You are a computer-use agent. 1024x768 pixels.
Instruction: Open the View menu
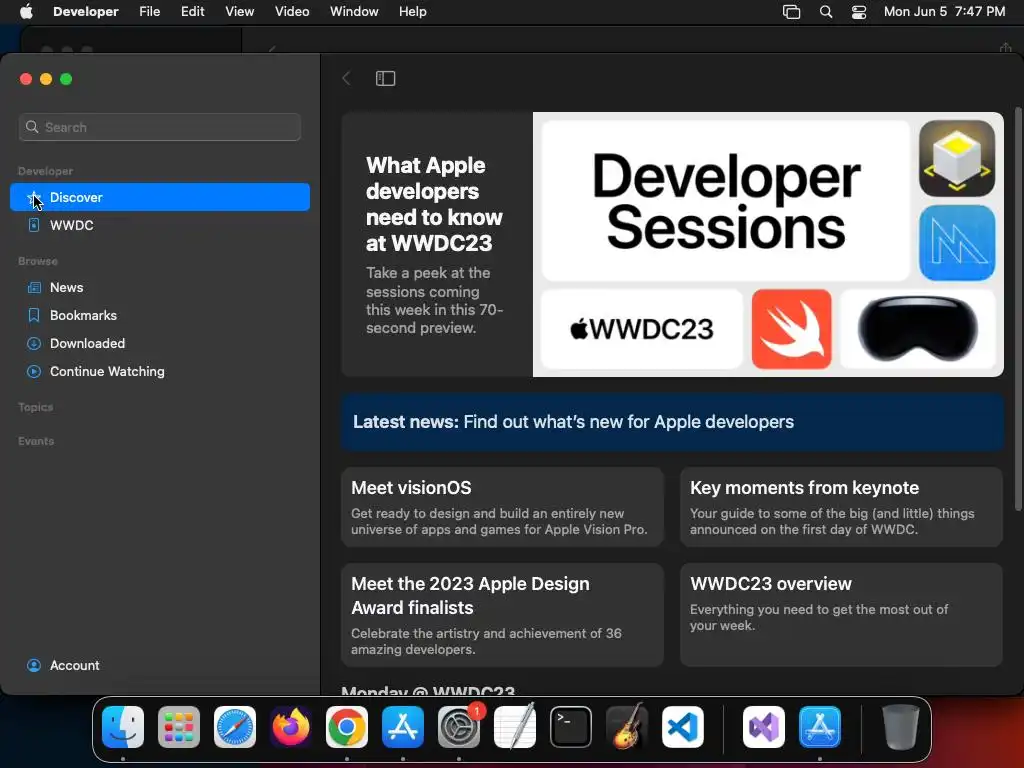(x=240, y=12)
